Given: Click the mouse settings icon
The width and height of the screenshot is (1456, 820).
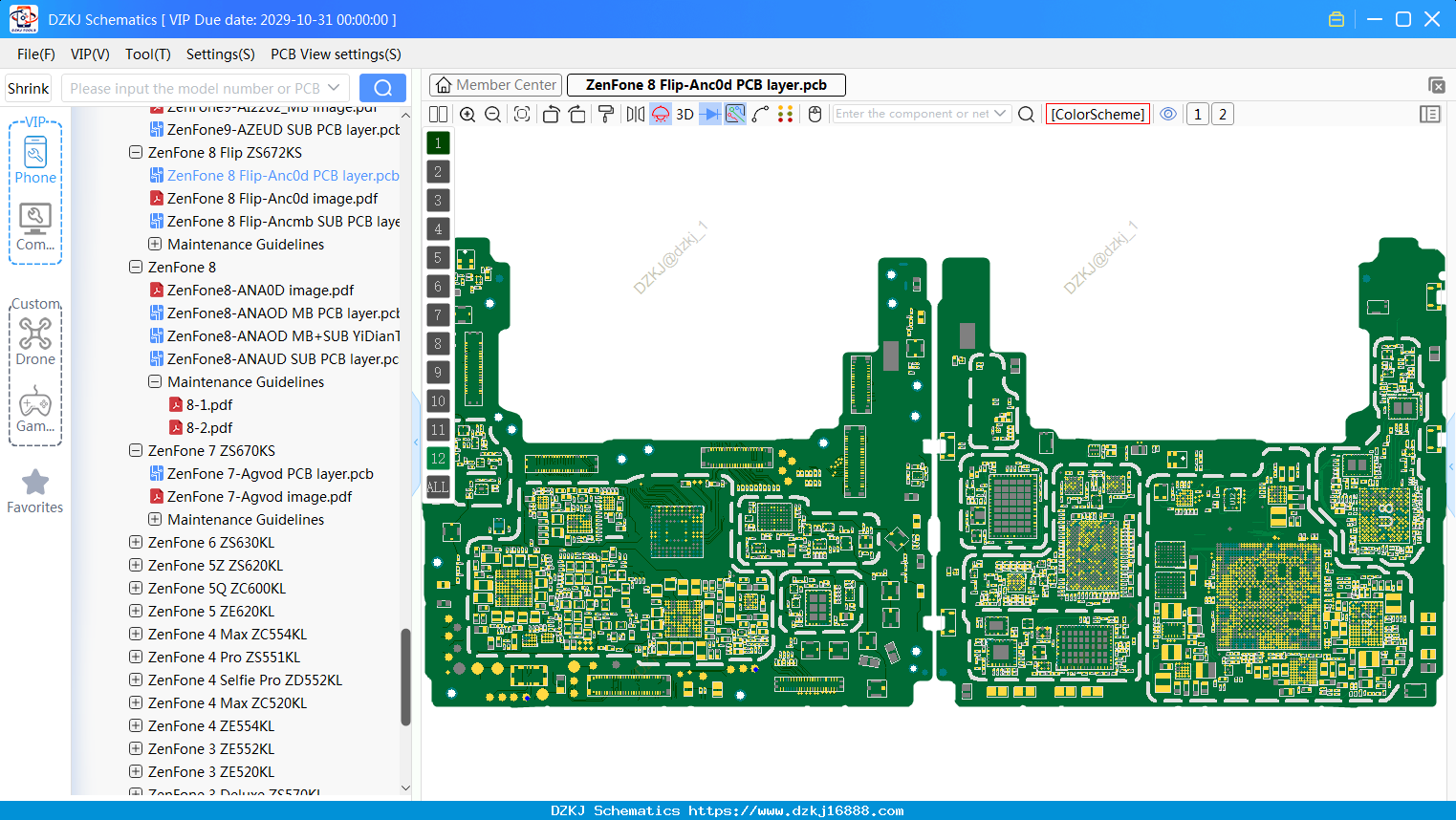Looking at the screenshot, I should pyautogui.click(x=815, y=114).
